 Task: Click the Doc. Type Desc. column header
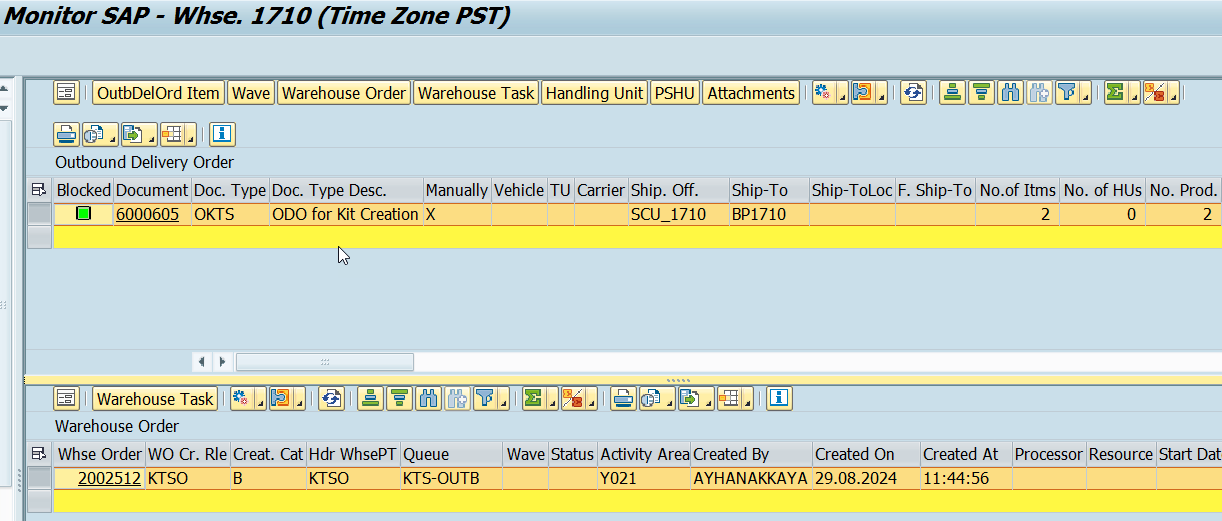(346, 190)
